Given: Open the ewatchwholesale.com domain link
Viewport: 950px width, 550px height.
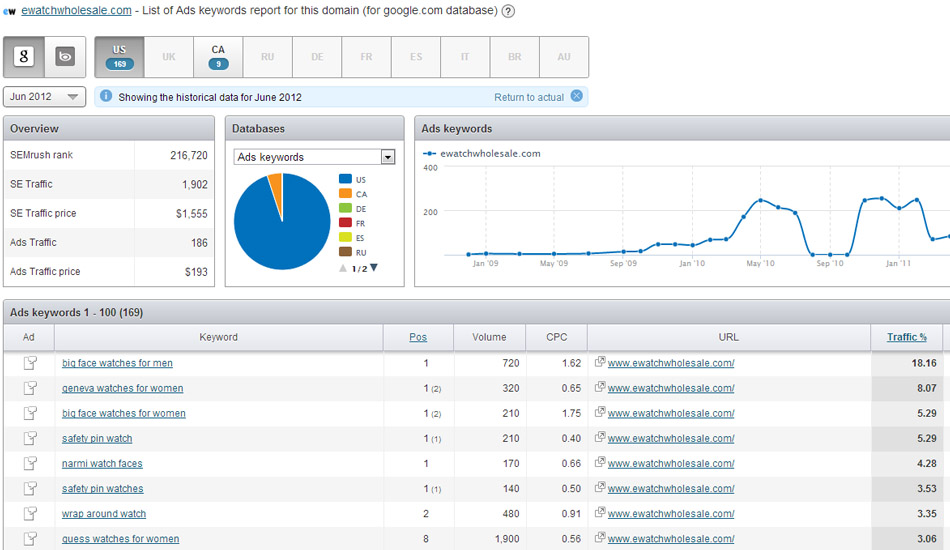Looking at the screenshot, I should pos(76,11).
